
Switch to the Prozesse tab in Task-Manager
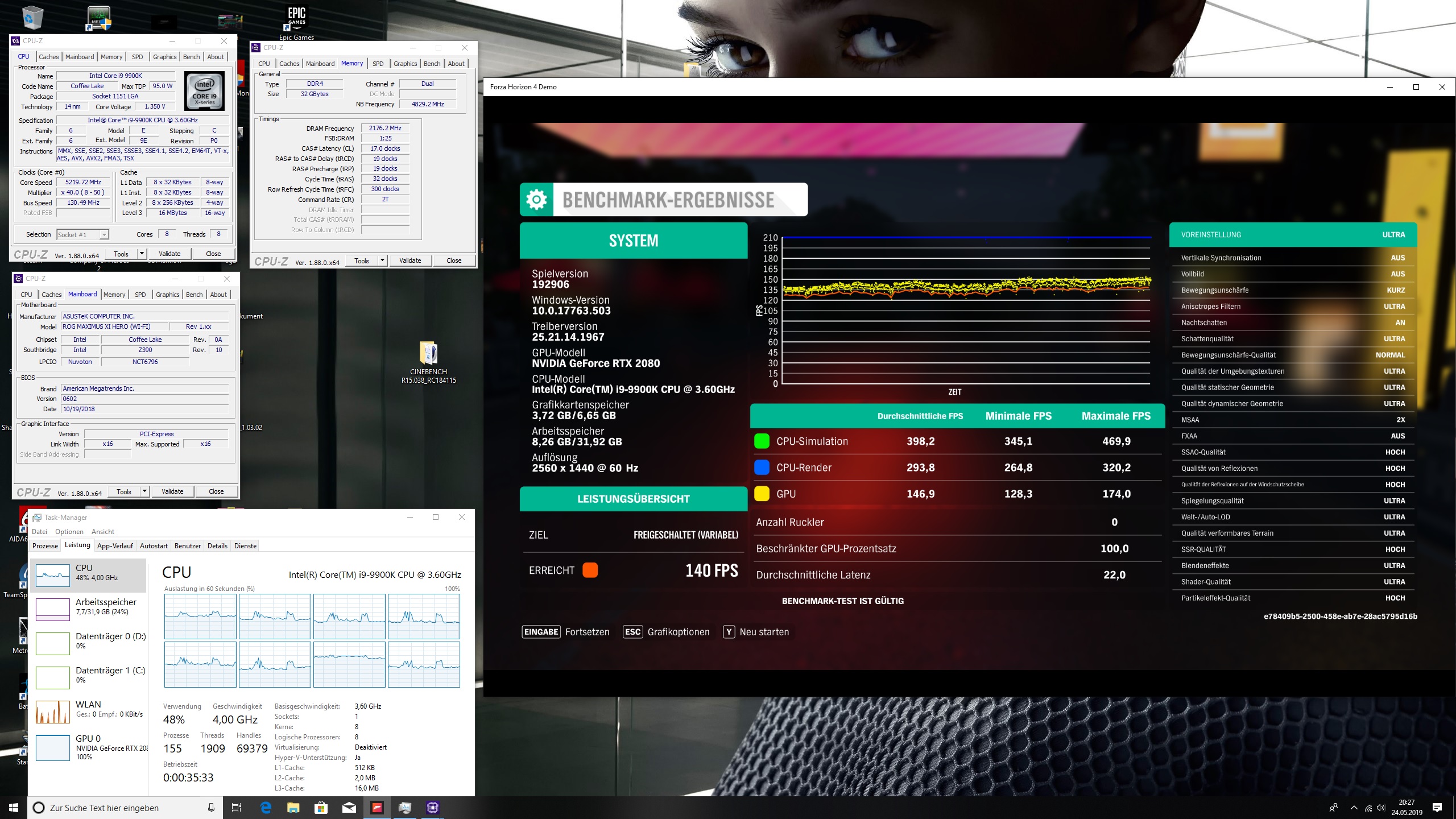45,545
